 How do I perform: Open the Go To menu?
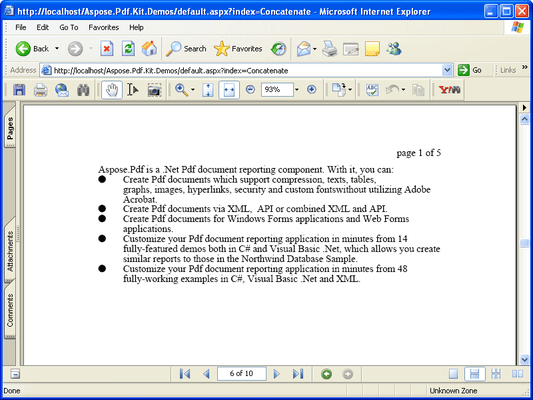coord(69,27)
